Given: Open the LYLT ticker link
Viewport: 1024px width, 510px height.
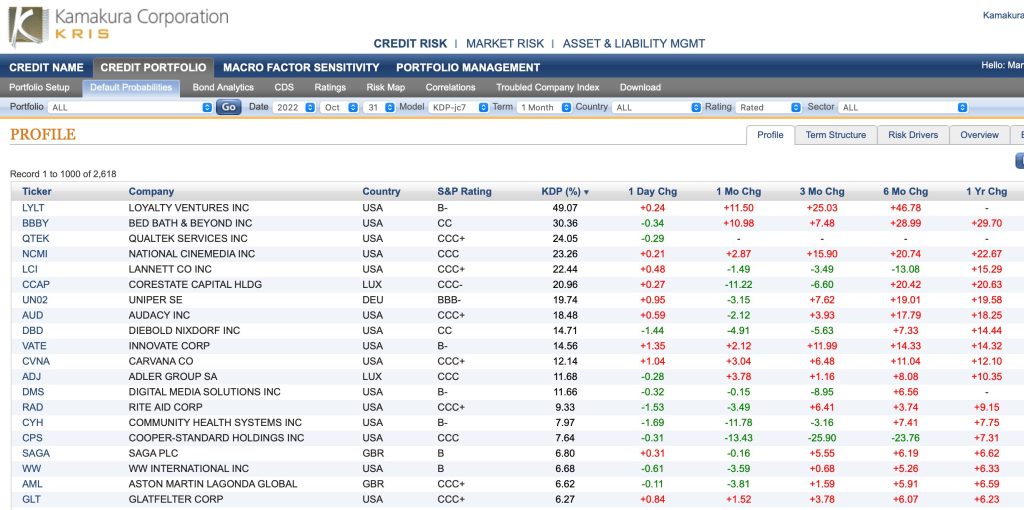Looking at the screenshot, I should 33,208.
